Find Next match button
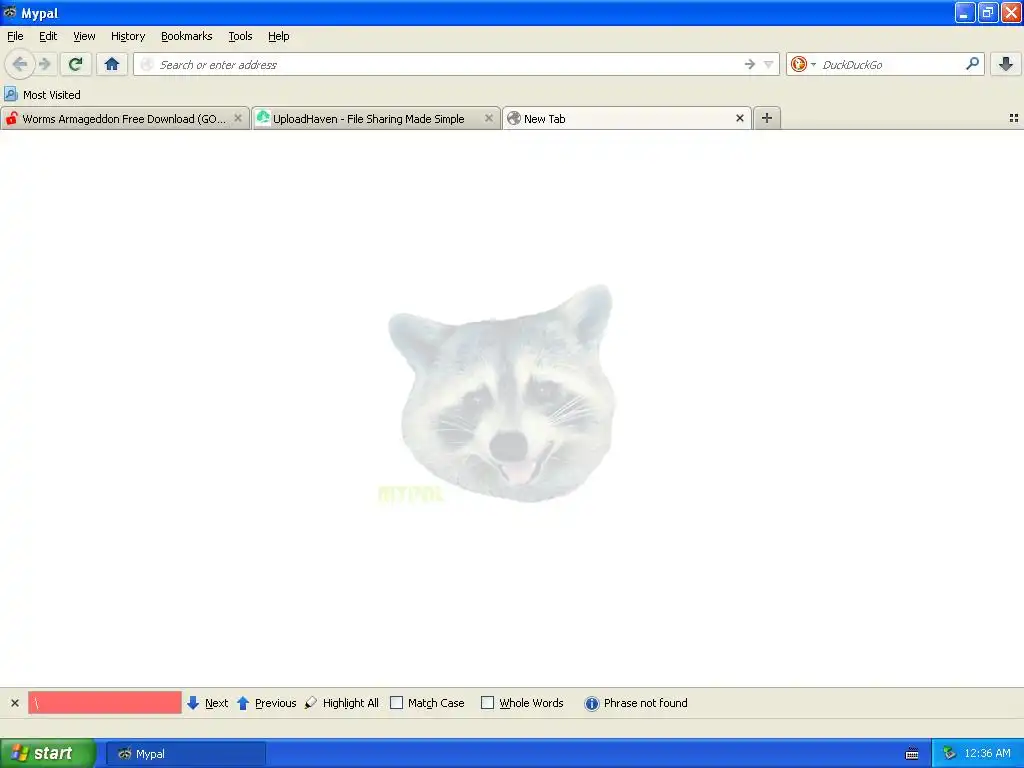The height and width of the screenshot is (768, 1024). (208, 703)
